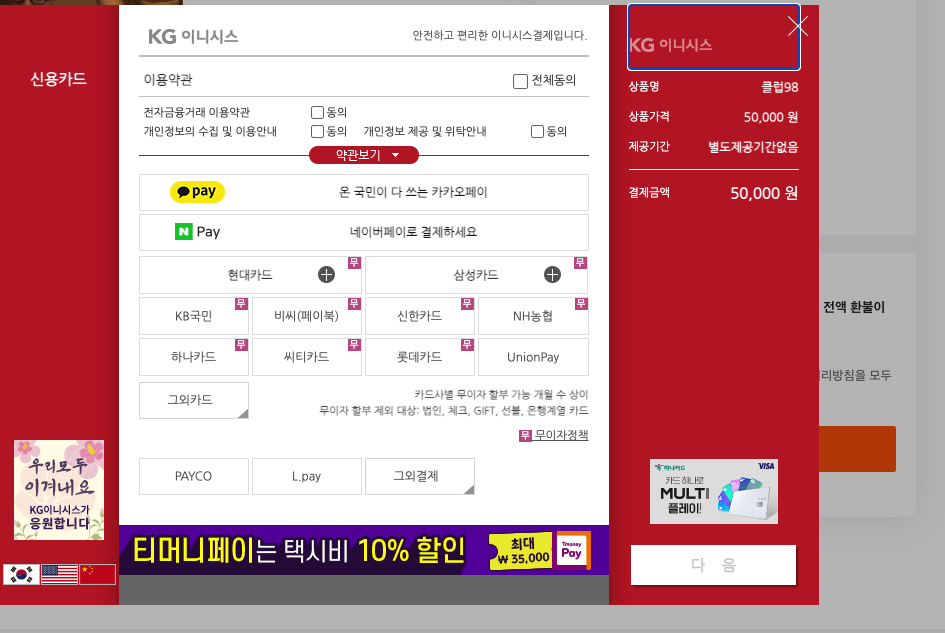
Task: Click the green Naver N logo
Action: click(183, 231)
